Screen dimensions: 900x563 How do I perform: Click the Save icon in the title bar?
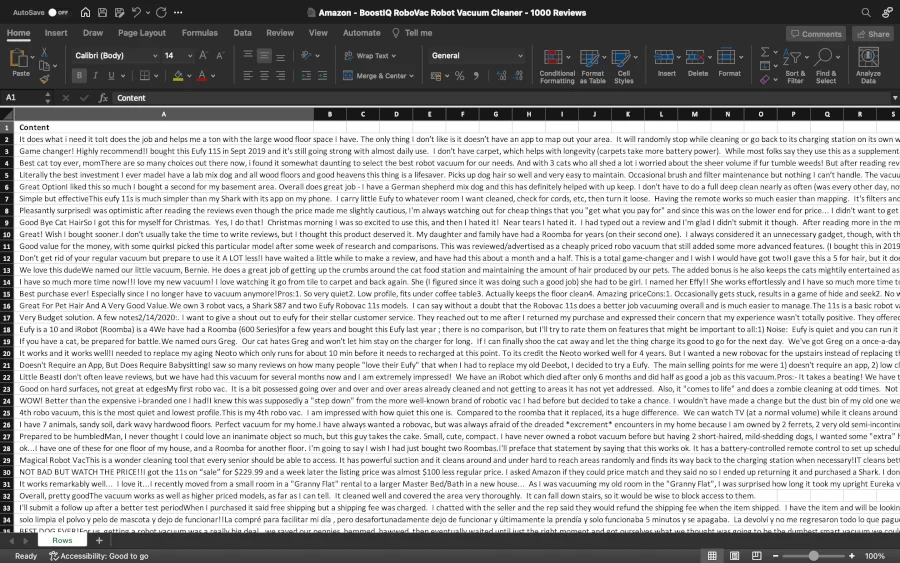102,12
